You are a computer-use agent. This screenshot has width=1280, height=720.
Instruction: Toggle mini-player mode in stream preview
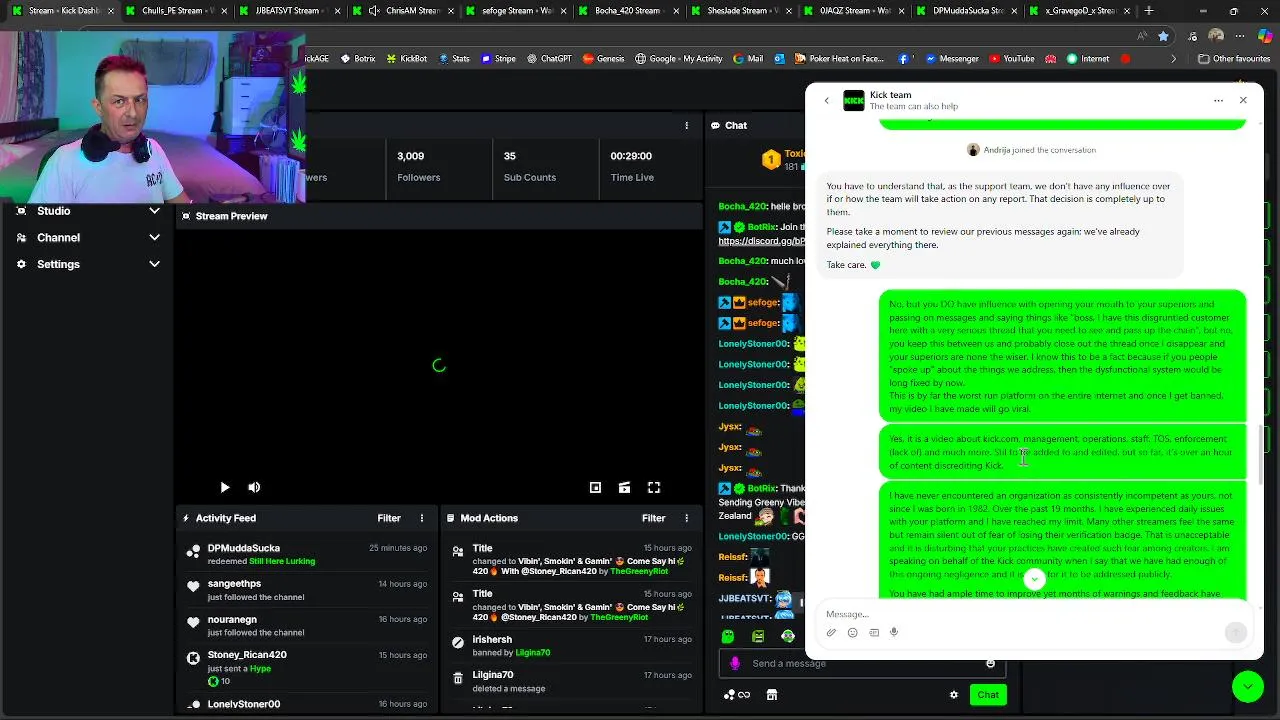click(595, 487)
